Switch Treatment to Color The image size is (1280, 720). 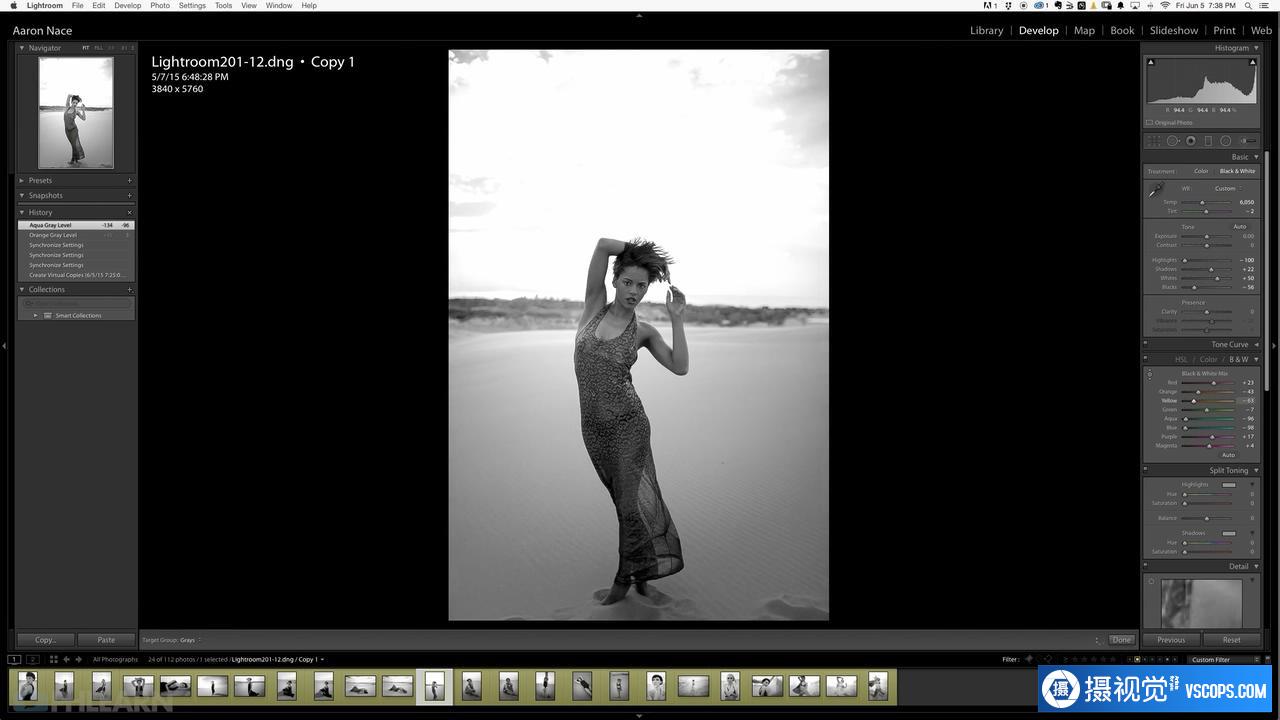[1201, 171]
